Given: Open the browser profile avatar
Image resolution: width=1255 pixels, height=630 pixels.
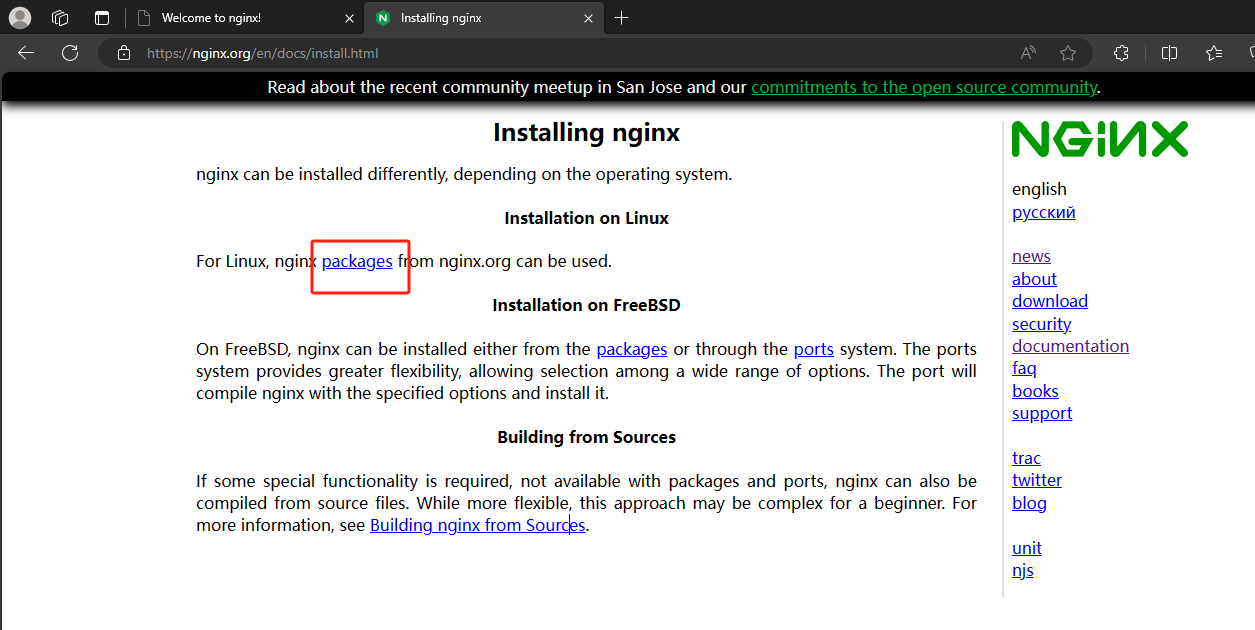Looking at the screenshot, I should click(20, 17).
